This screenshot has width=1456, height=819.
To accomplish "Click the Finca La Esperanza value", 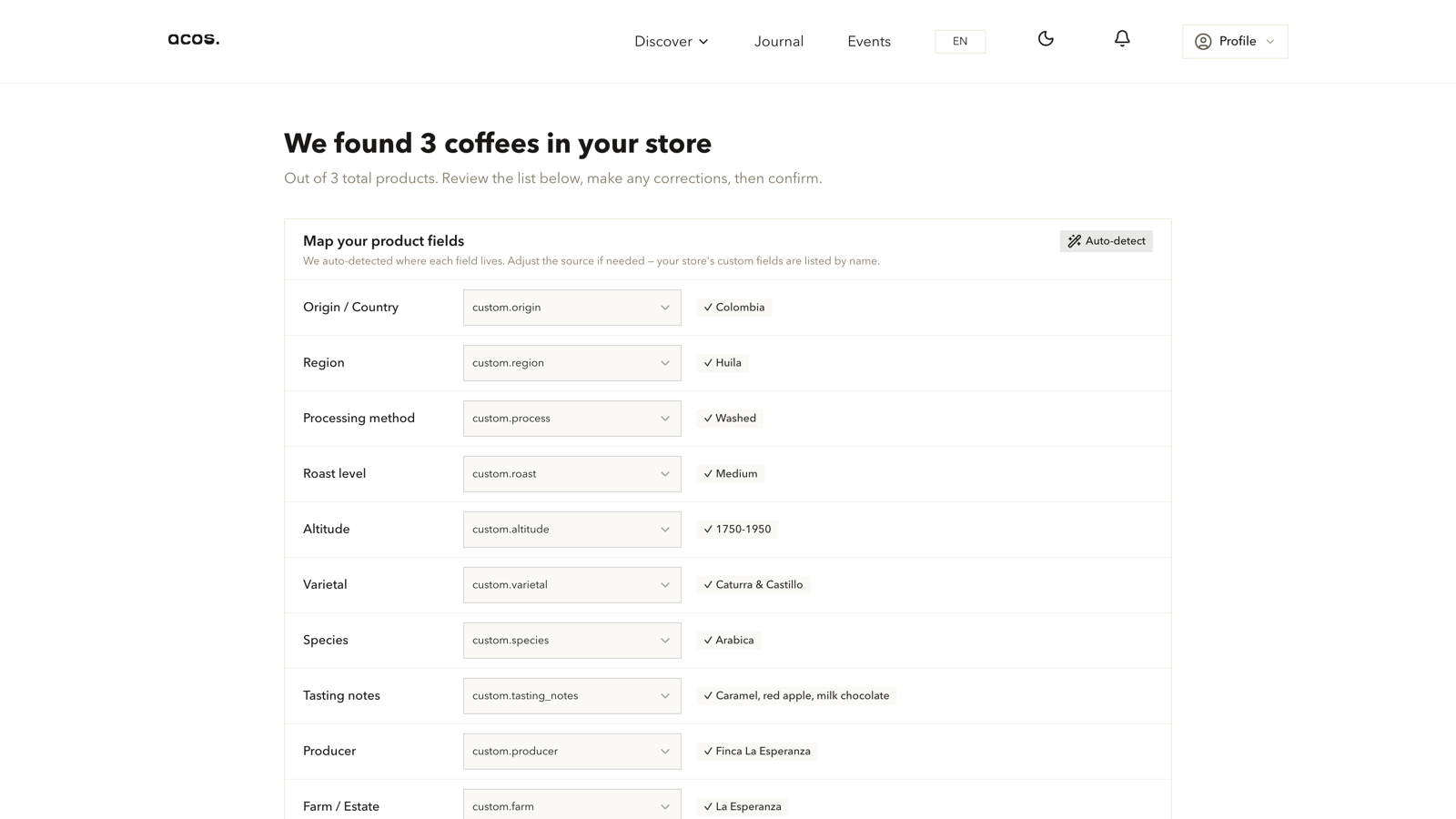I will 757,752.
